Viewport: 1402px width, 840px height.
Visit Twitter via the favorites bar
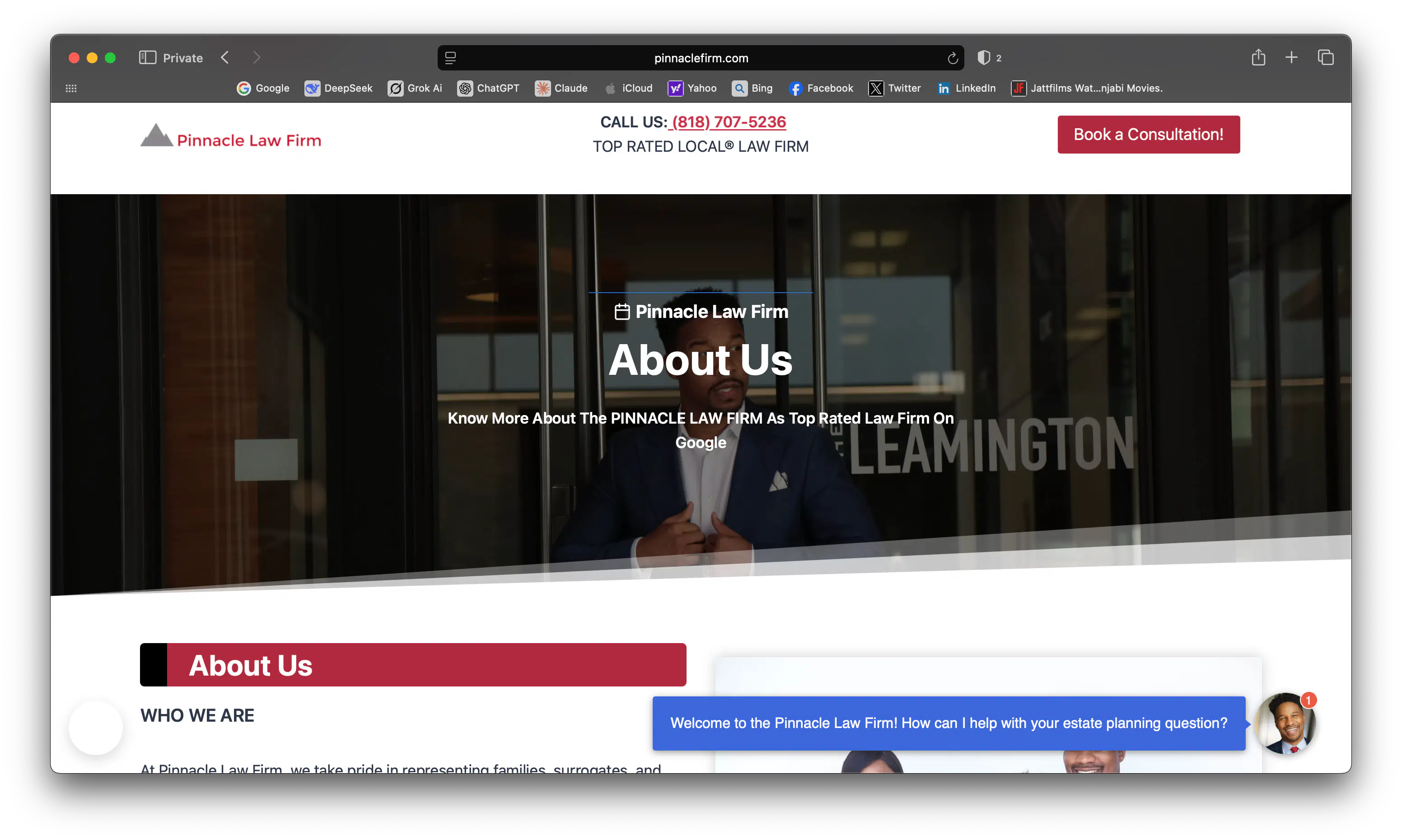click(x=894, y=89)
